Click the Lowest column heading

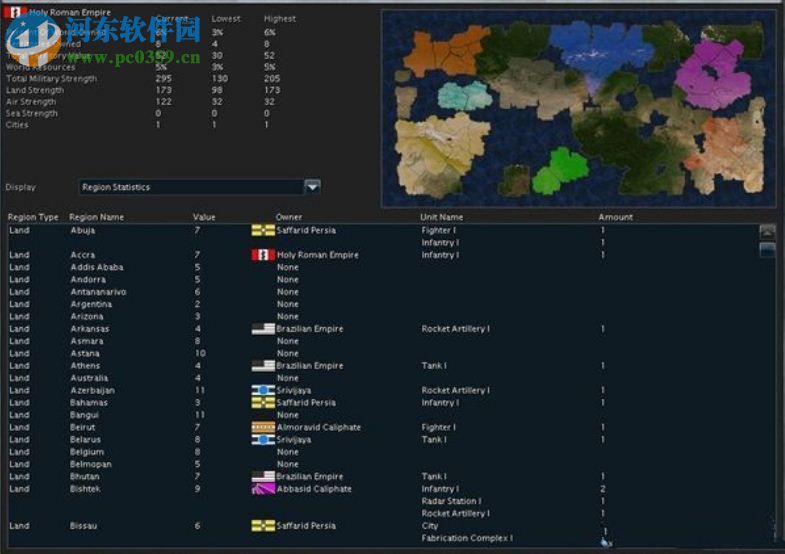tap(226, 19)
